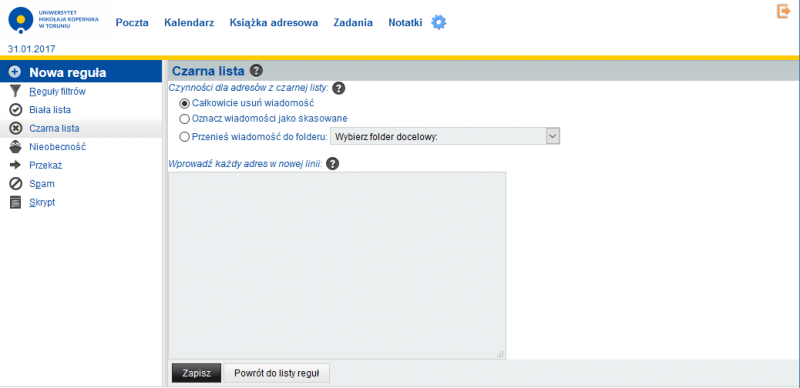Go to Czarna lista link
The width and height of the screenshot is (800, 388).
pyautogui.click(x=54, y=129)
